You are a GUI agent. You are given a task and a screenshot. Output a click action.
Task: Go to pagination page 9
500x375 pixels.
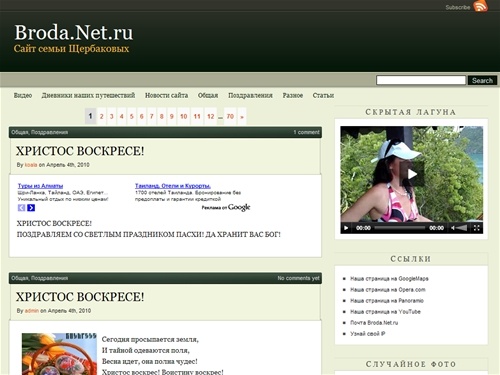point(172,116)
